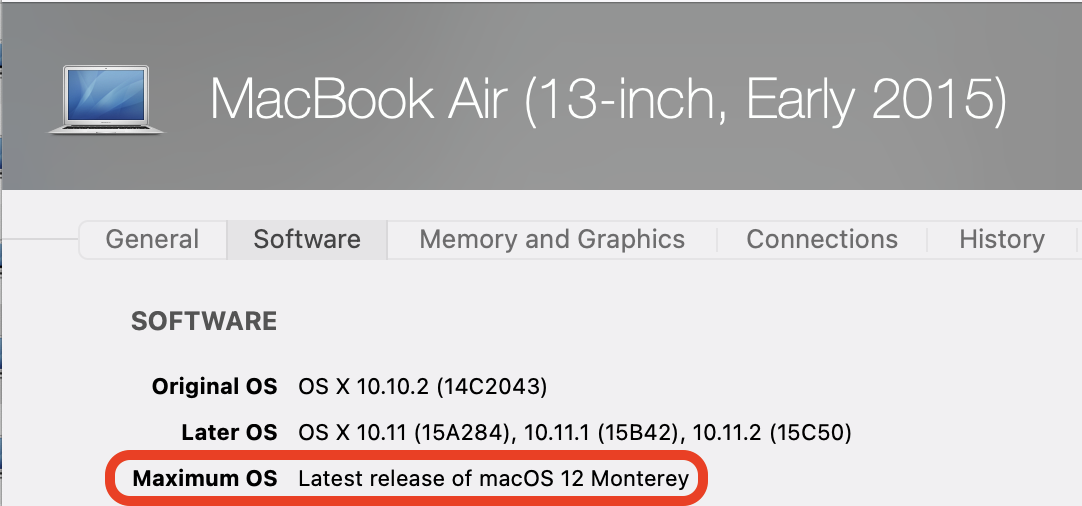Click the Original OS label

pos(214,386)
